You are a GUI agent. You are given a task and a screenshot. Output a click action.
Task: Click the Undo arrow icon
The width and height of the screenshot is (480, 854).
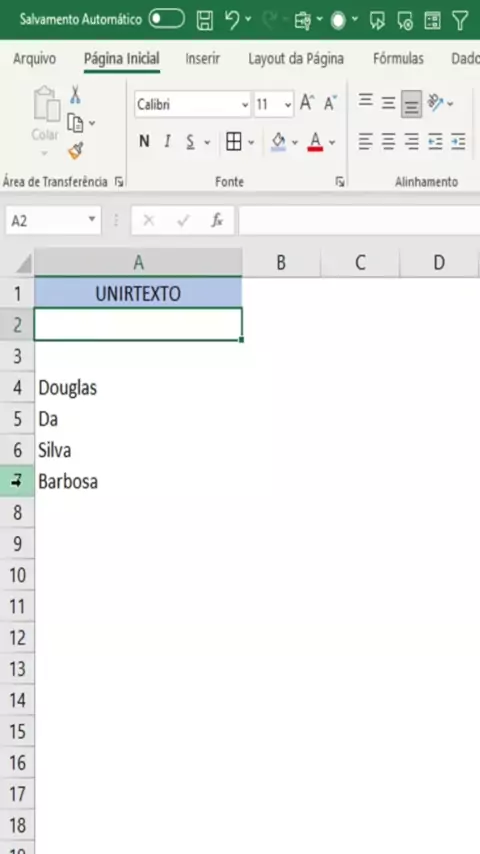pos(232,20)
